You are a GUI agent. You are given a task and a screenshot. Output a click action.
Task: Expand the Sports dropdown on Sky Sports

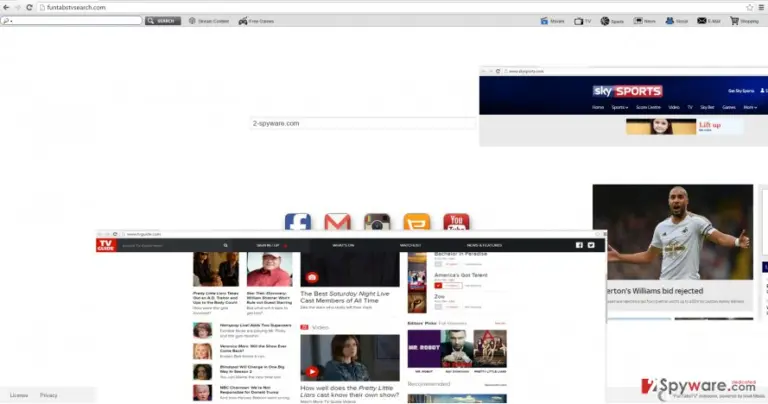point(620,107)
